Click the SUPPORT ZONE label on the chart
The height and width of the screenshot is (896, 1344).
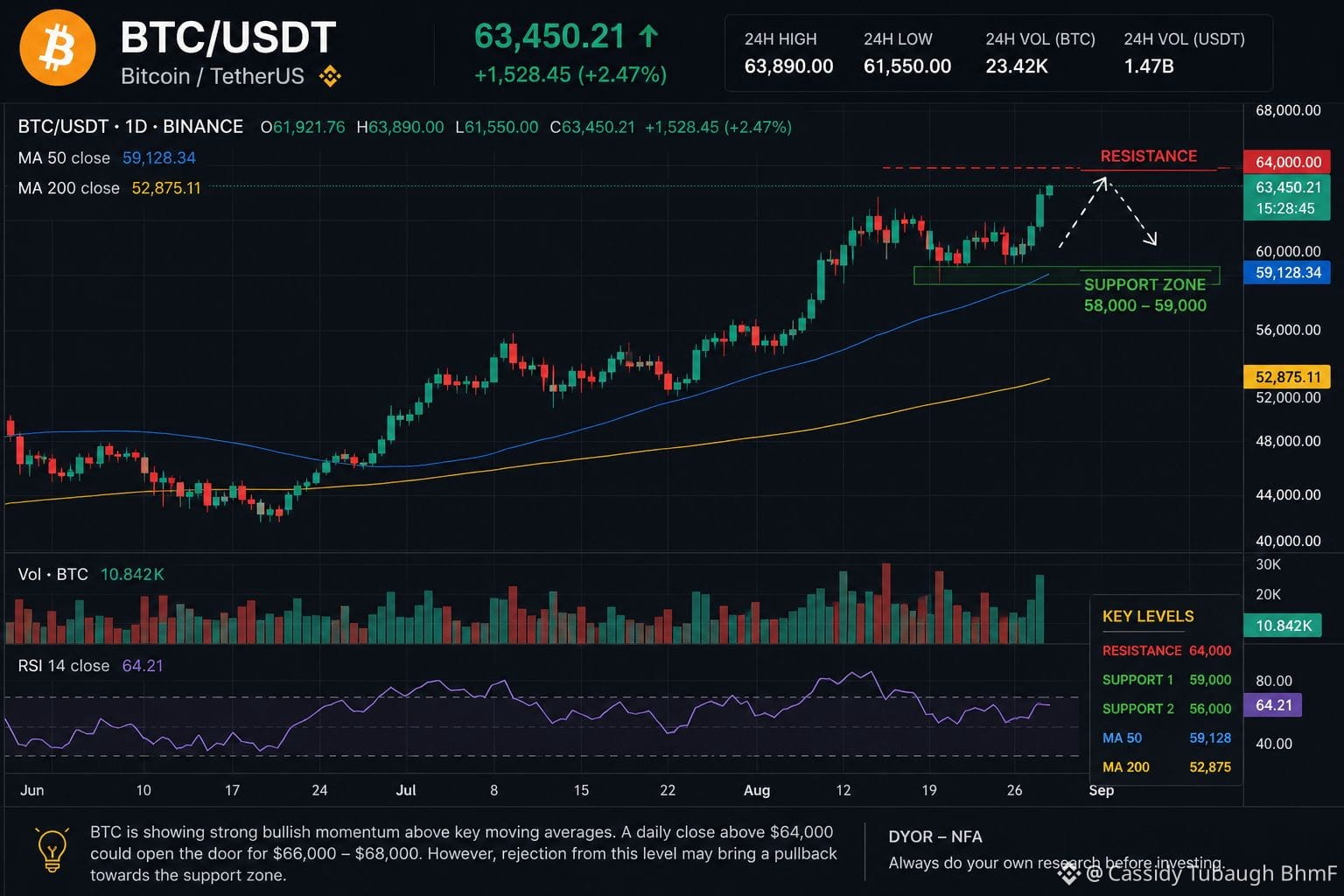1144,284
